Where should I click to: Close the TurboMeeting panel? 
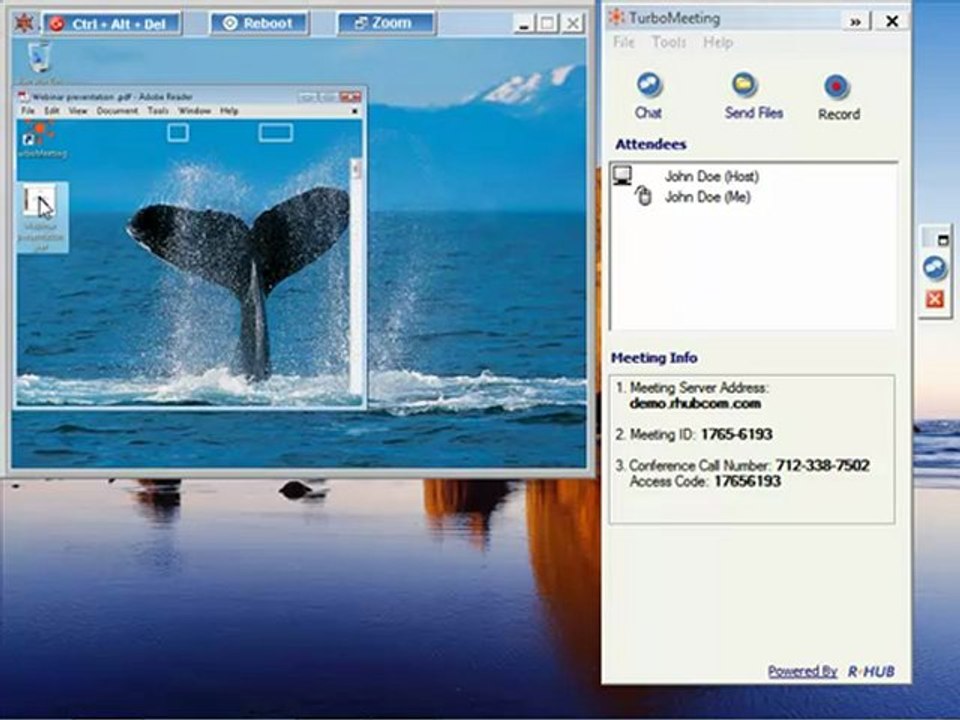click(892, 21)
